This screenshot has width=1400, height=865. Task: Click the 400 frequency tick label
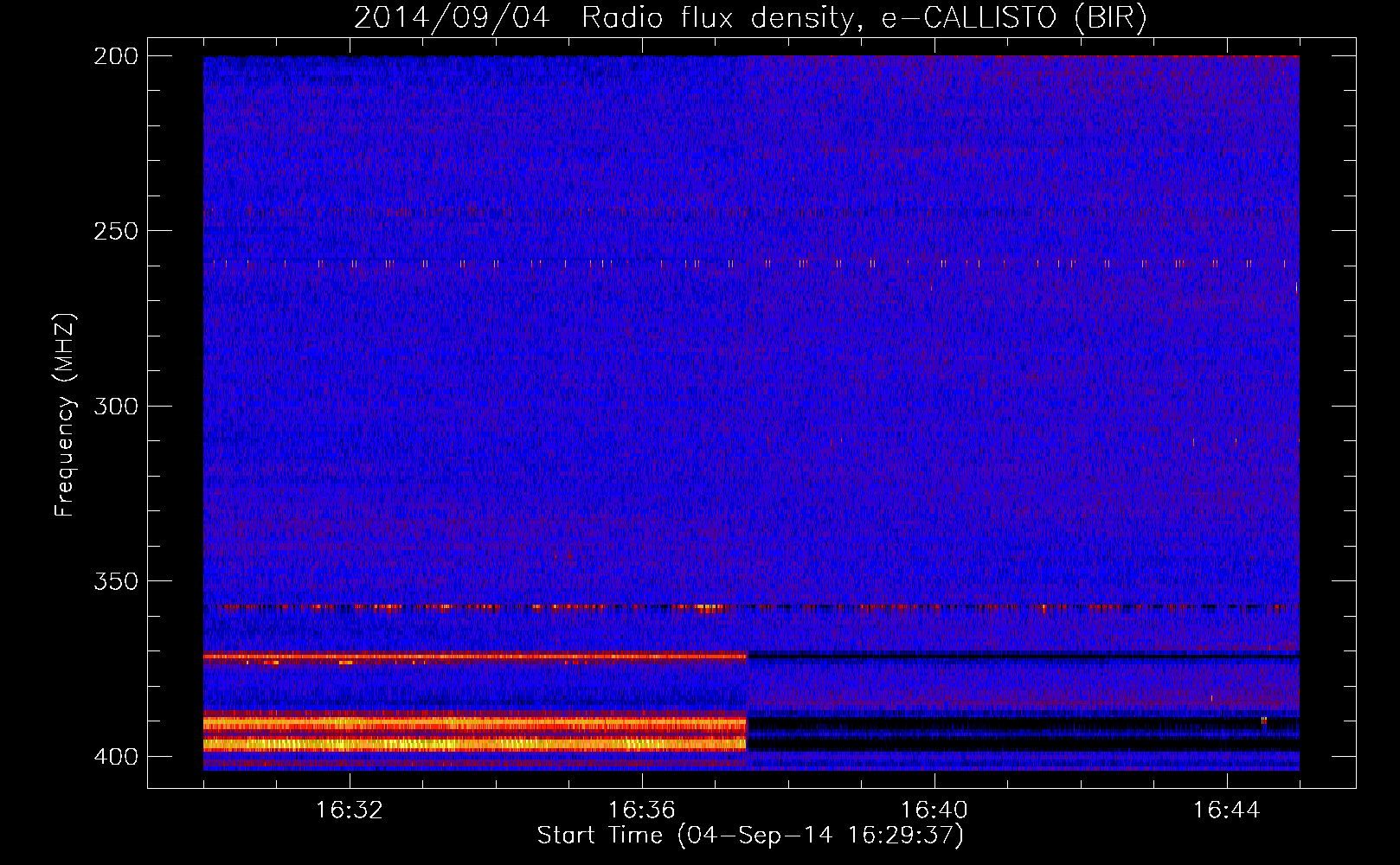click(x=116, y=757)
